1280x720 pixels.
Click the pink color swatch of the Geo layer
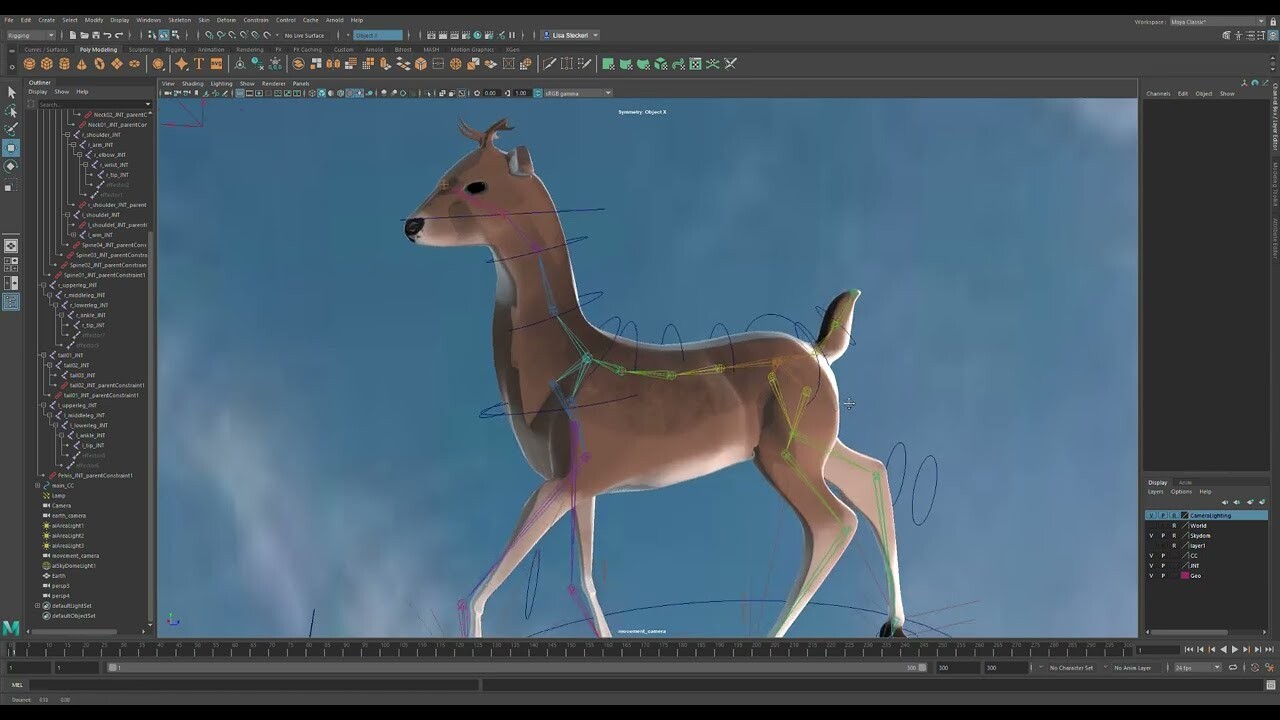pyautogui.click(x=1184, y=576)
